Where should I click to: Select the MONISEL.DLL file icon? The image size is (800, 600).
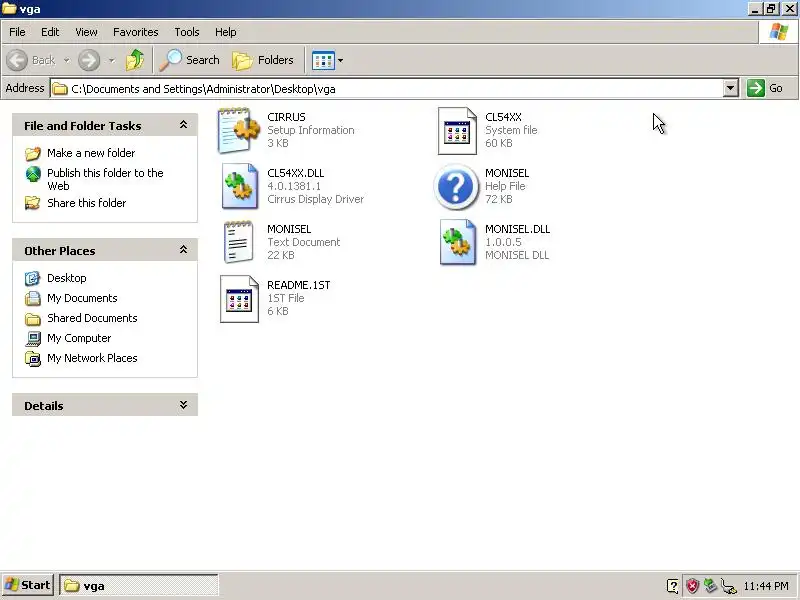click(458, 242)
